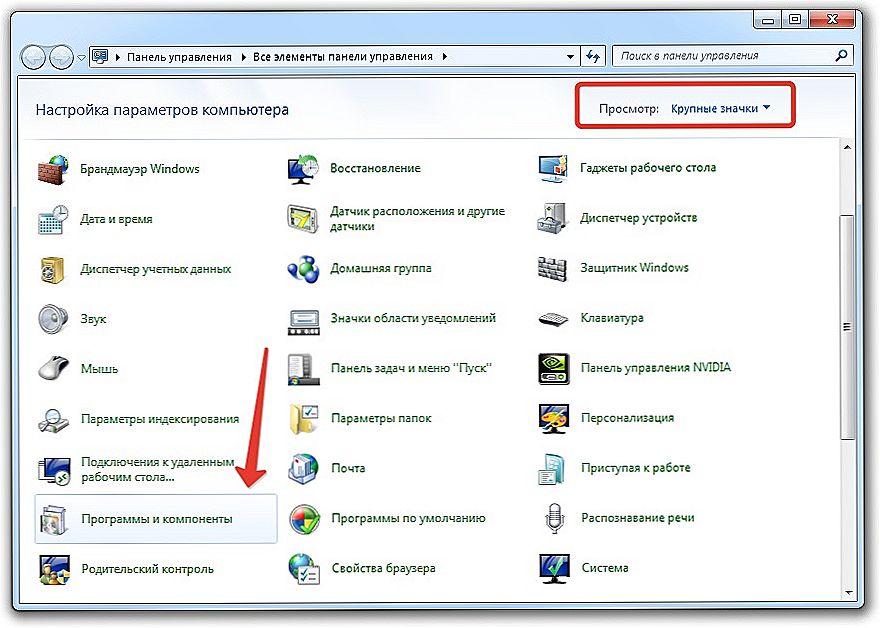The height and width of the screenshot is (628, 880).
Task: Open the Приступая к работе icon
Action: 553,468
